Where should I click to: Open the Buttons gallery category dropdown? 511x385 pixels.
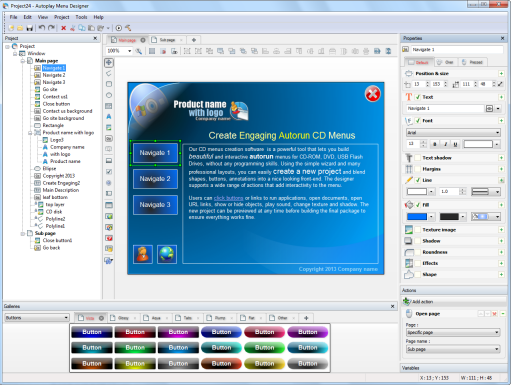click(37, 318)
